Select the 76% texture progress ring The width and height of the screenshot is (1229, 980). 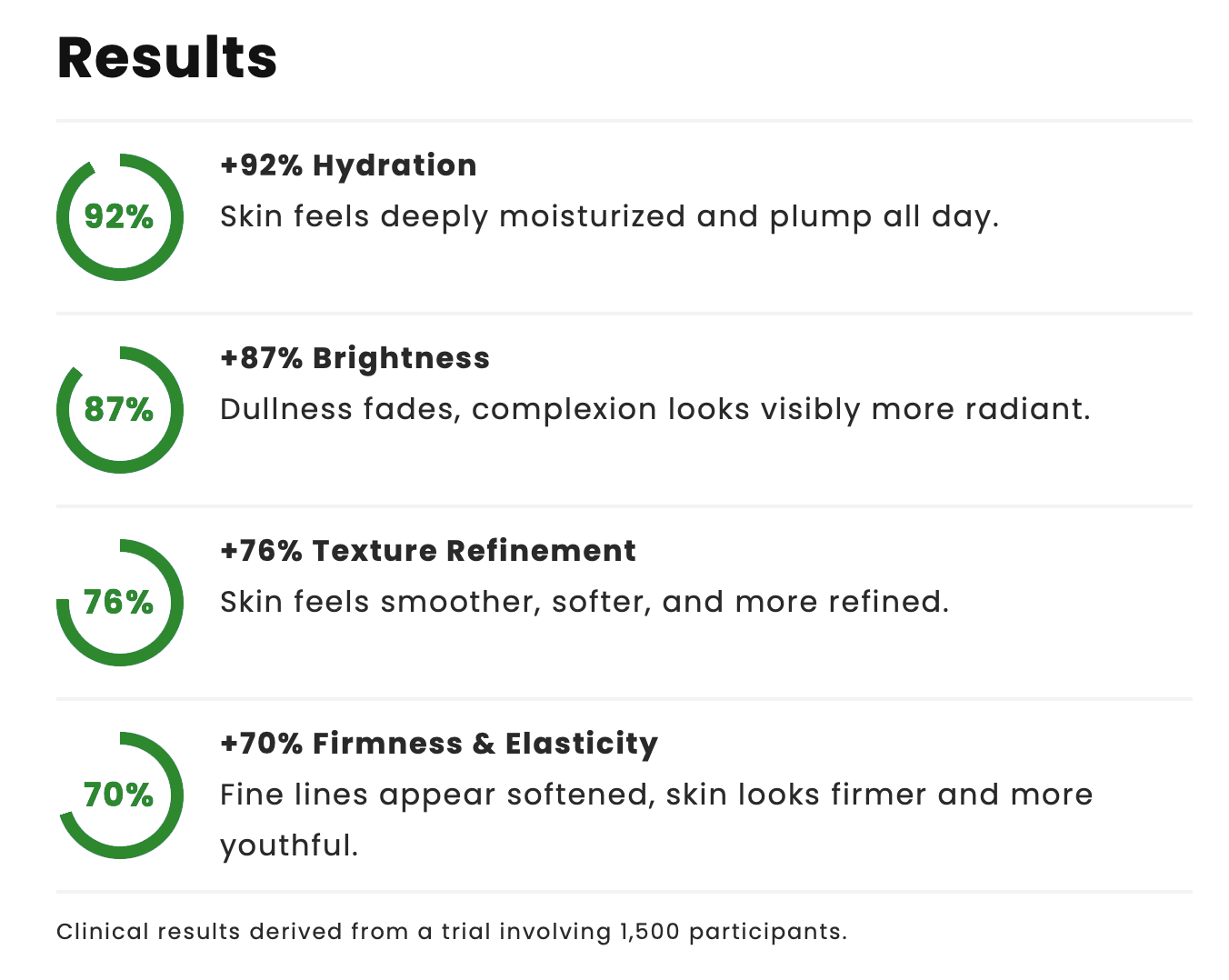click(x=119, y=603)
